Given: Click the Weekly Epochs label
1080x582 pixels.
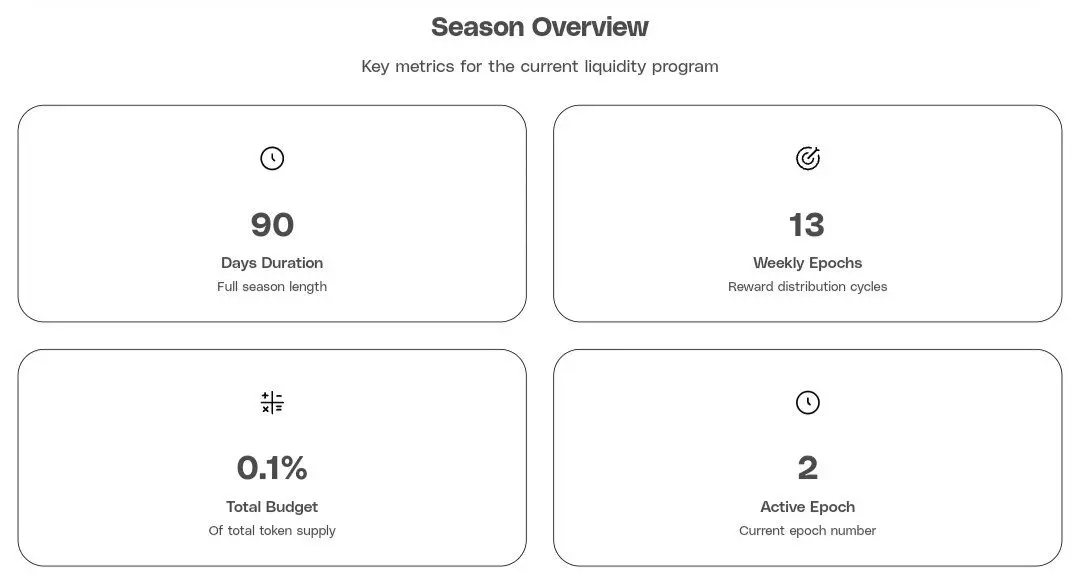Looking at the screenshot, I should pos(807,262).
